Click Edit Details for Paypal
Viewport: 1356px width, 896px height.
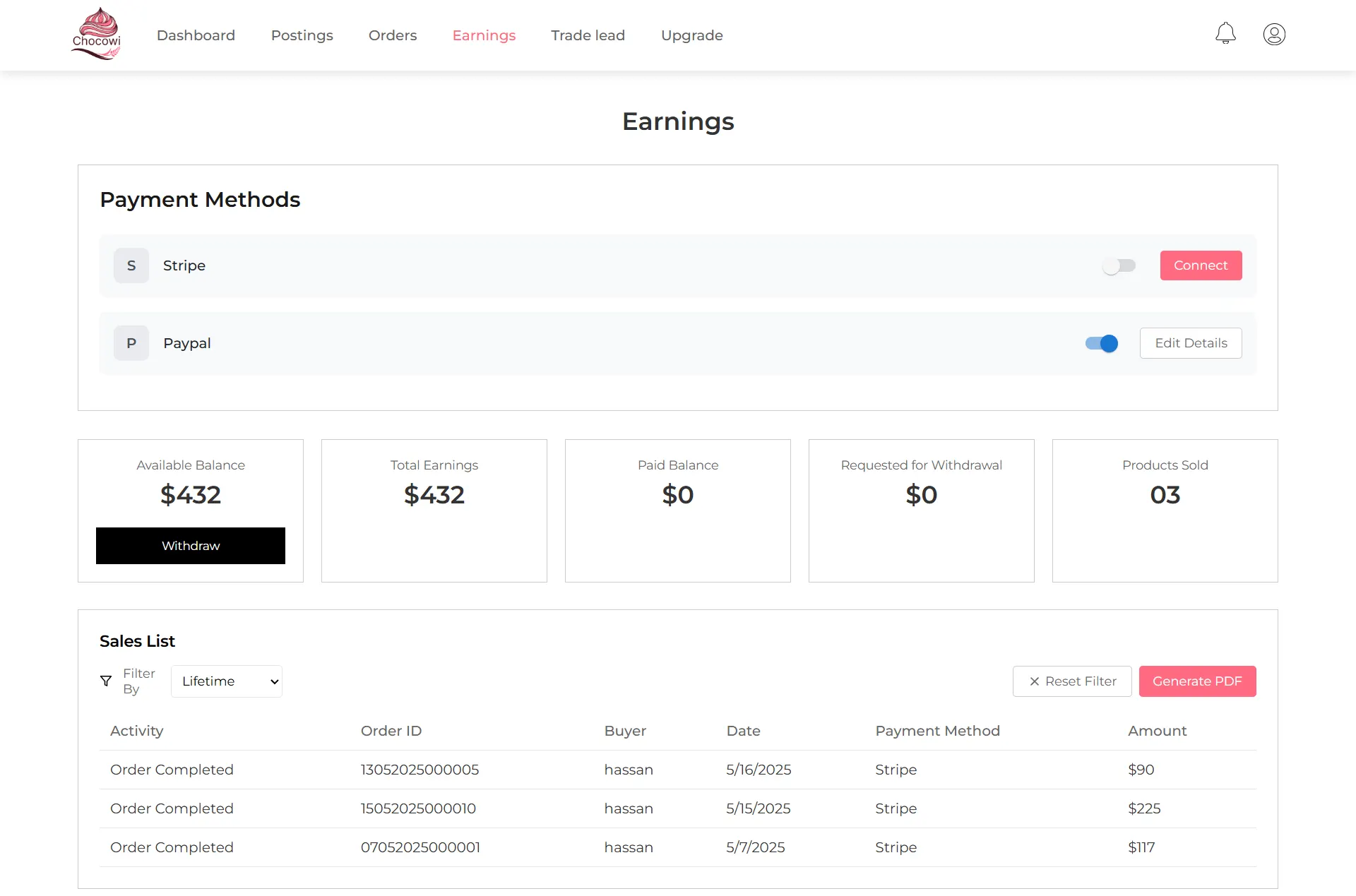pyautogui.click(x=1191, y=343)
